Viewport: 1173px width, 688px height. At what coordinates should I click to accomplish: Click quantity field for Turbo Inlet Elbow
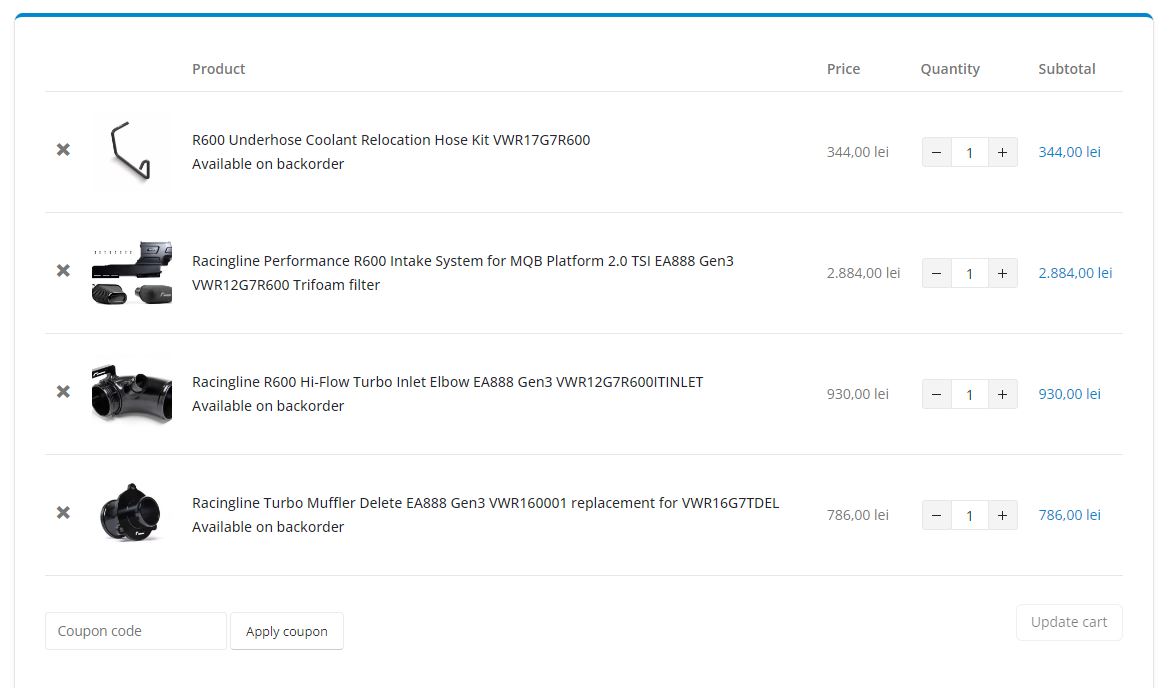[970, 395]
